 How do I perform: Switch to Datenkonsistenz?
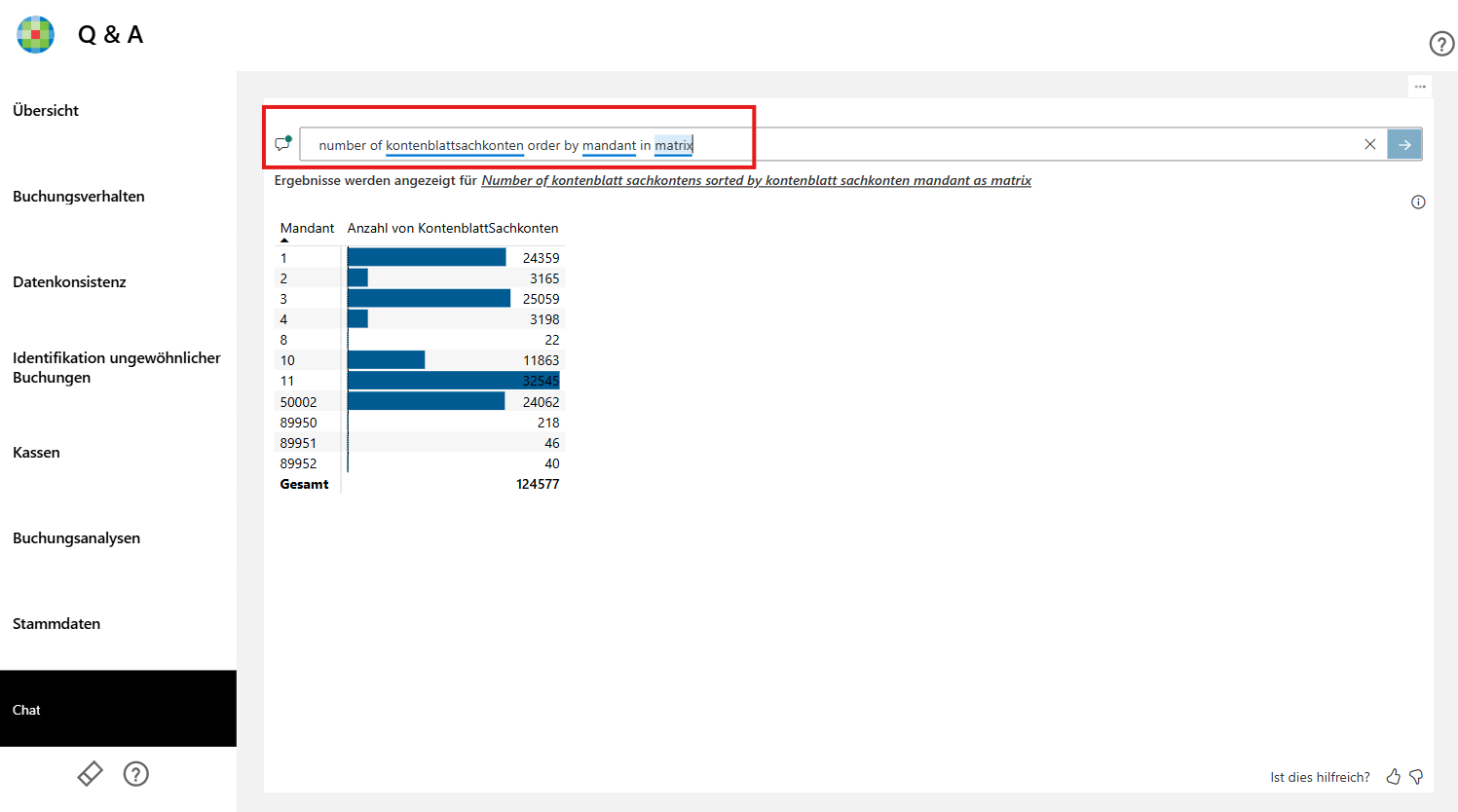(x=69, y=281)
